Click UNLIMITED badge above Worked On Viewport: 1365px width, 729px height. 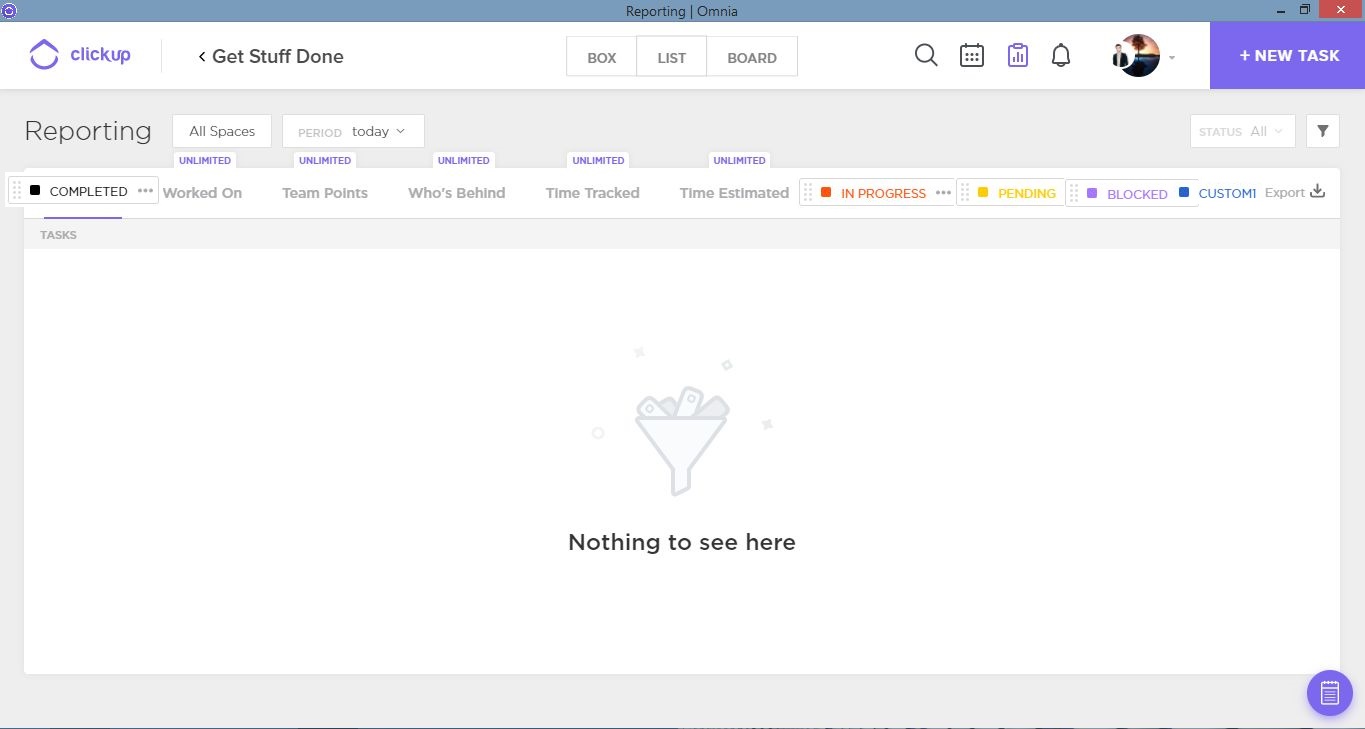(x=205, y=160)
